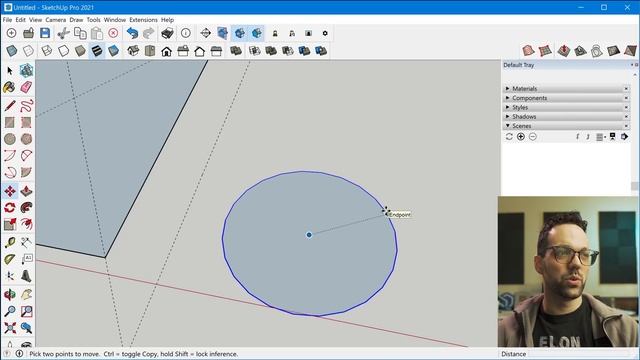The width and height of the screenshot is (640, 360).
Task: Select the Polygon drawing tool
Action: [x=27, y=139]
